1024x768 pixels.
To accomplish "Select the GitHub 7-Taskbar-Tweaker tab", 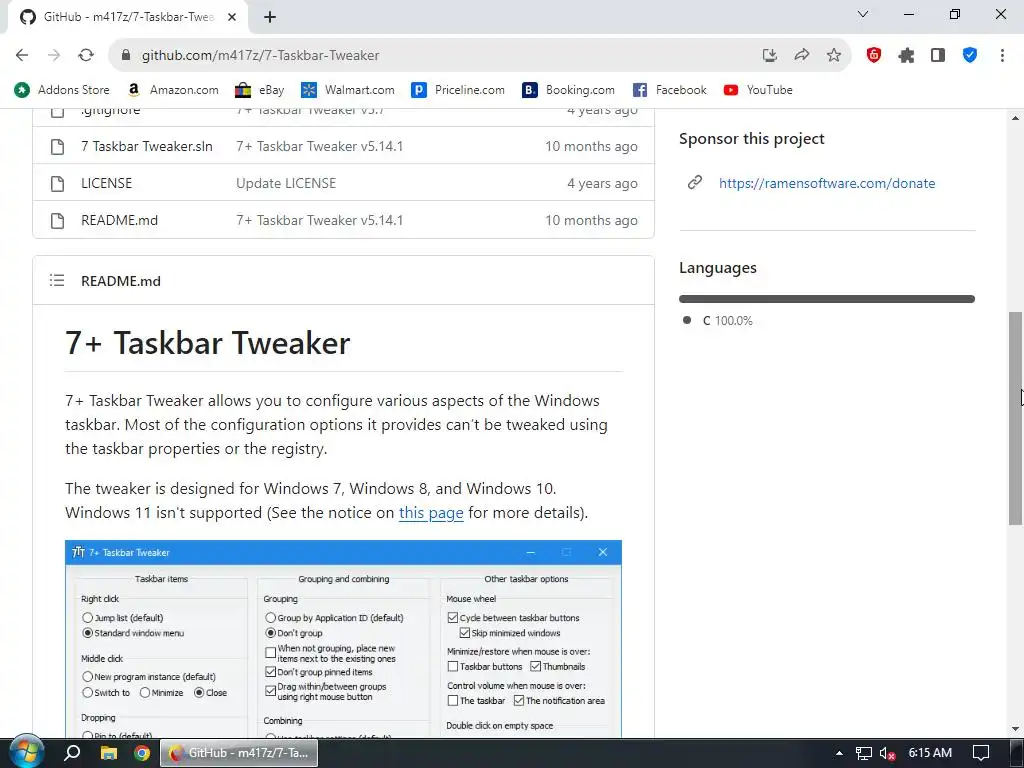I will pyautogui.click(x=128, y=17).
